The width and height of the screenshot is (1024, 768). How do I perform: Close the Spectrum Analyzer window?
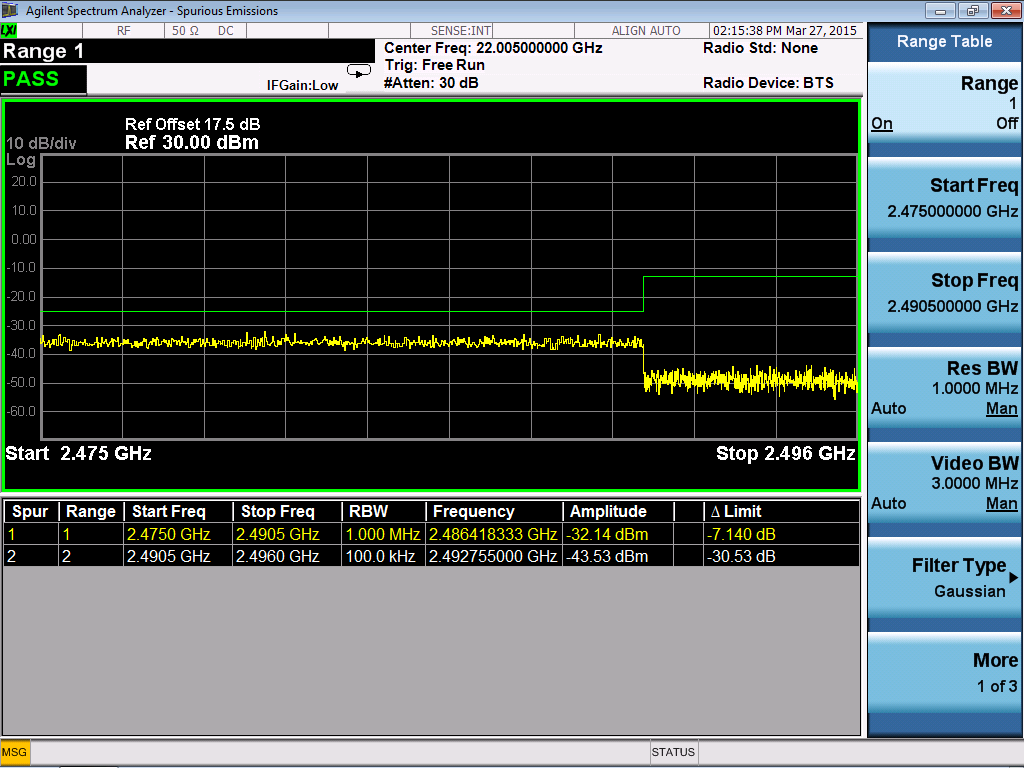[x=1006, y=10]
